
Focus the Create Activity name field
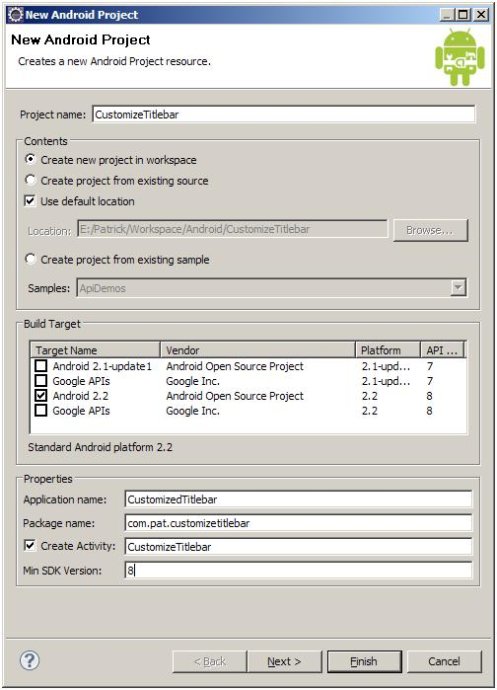pos(298,547)
